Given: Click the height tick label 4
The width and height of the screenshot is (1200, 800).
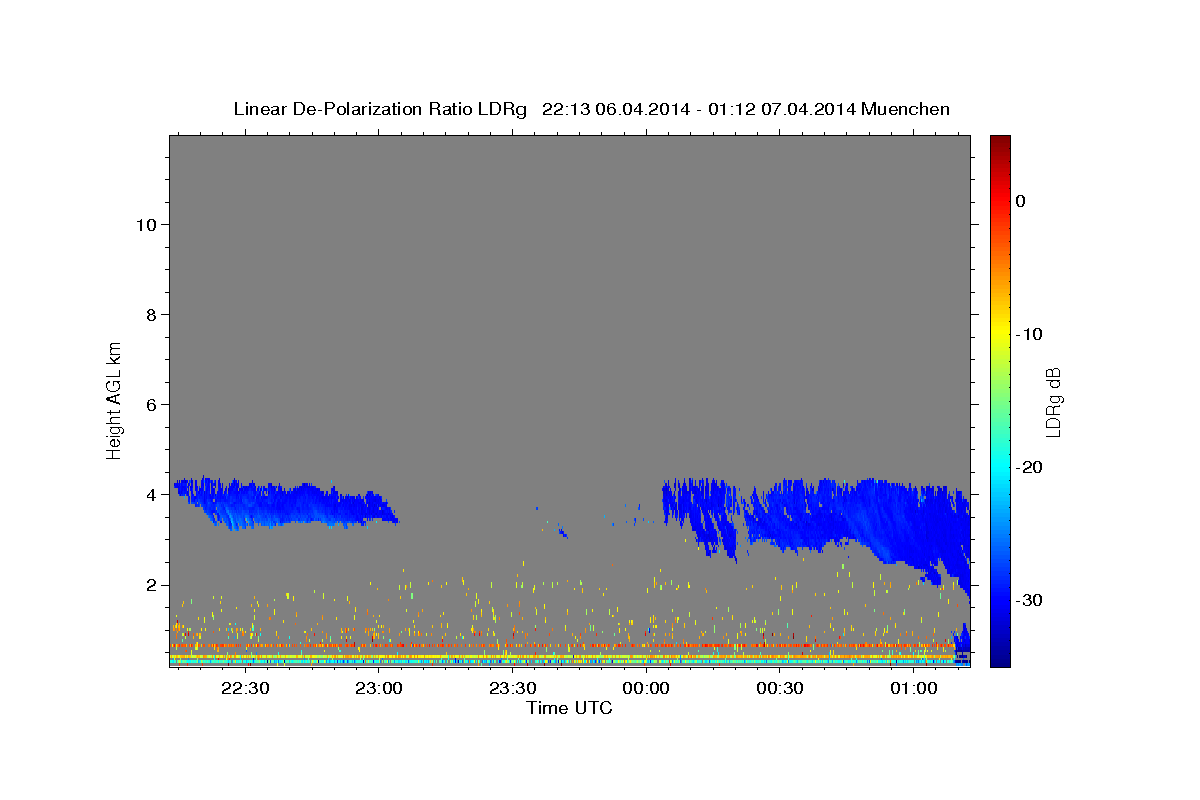Looking at the screenshot, I should (x=150, y=495).
